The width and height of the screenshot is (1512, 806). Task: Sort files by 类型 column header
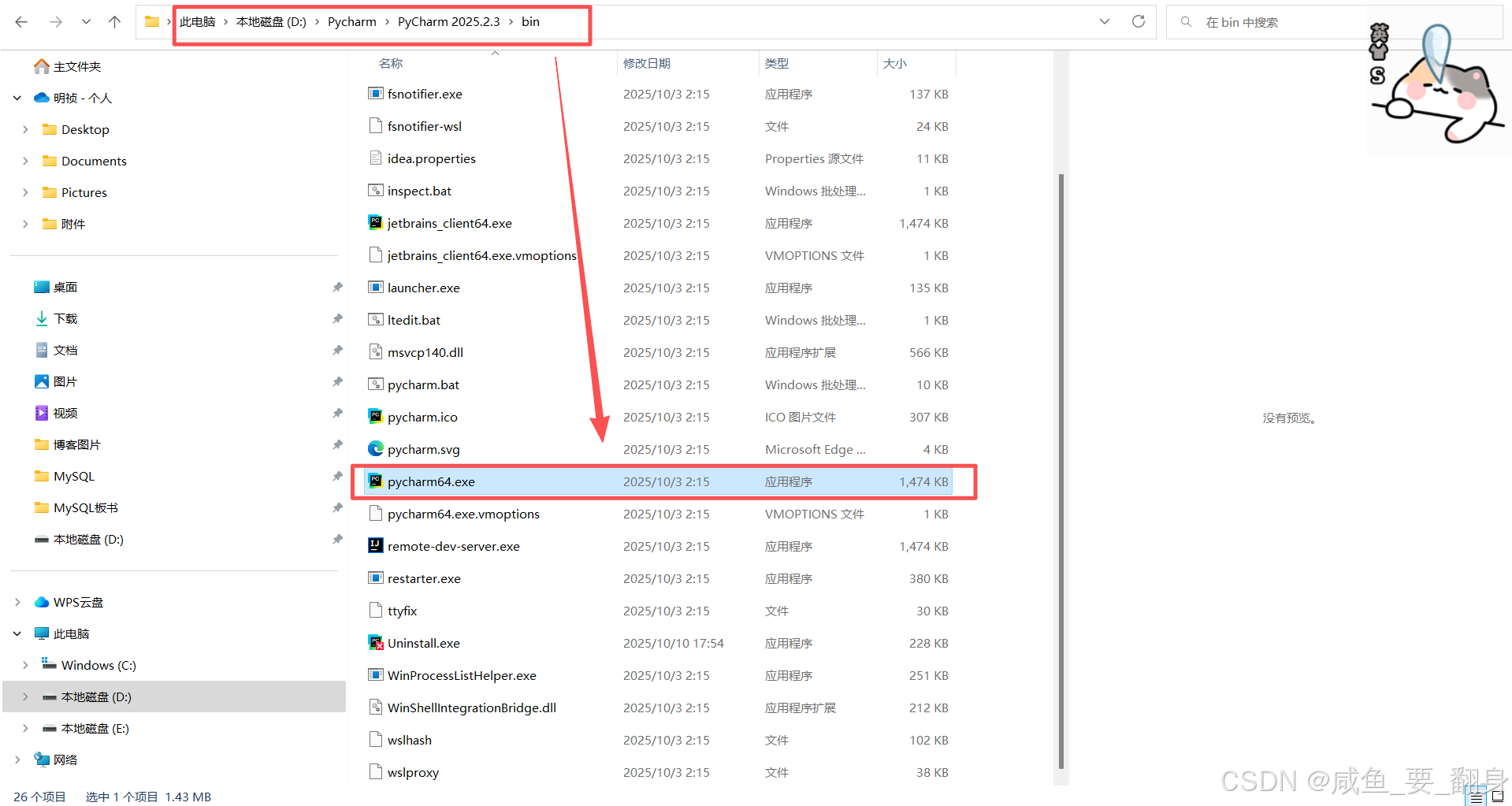coord(777,63)
